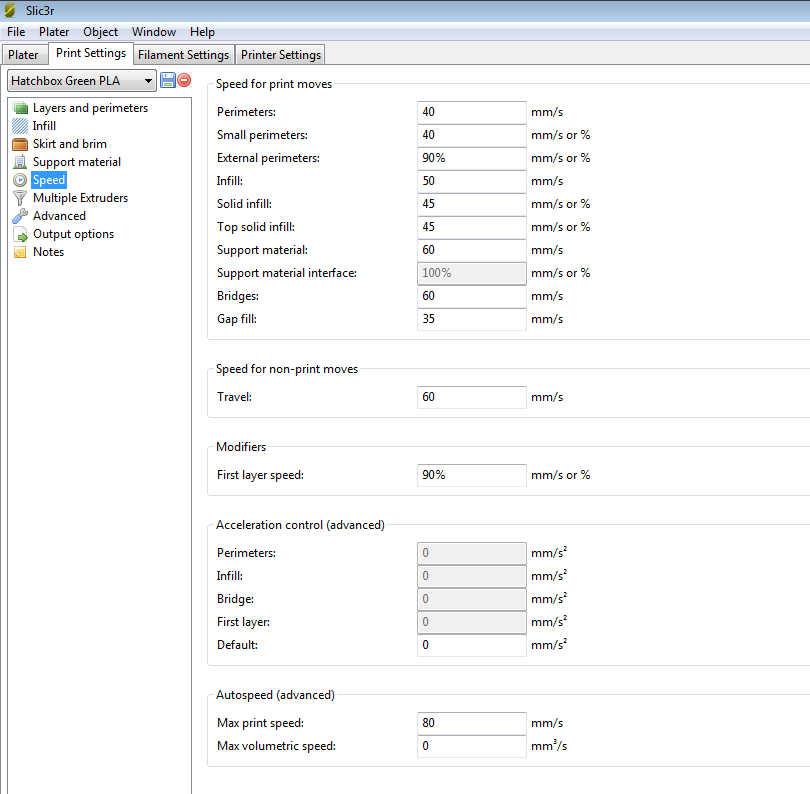Viewport: 810px width, 794px height.
Task: Click the Output options page icon
Action: [x=20, y=234]
